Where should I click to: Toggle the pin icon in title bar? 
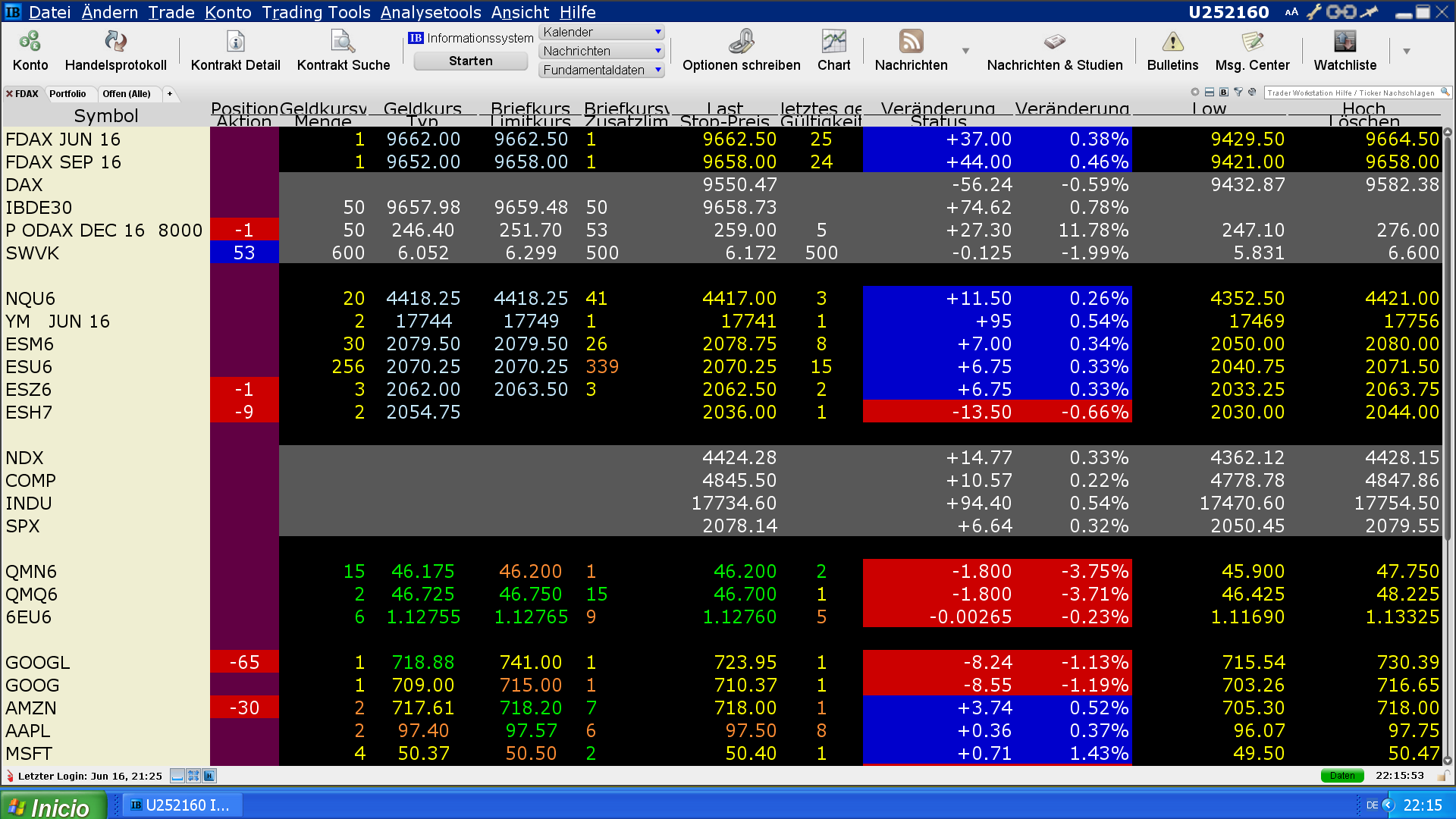(1369, 12)
